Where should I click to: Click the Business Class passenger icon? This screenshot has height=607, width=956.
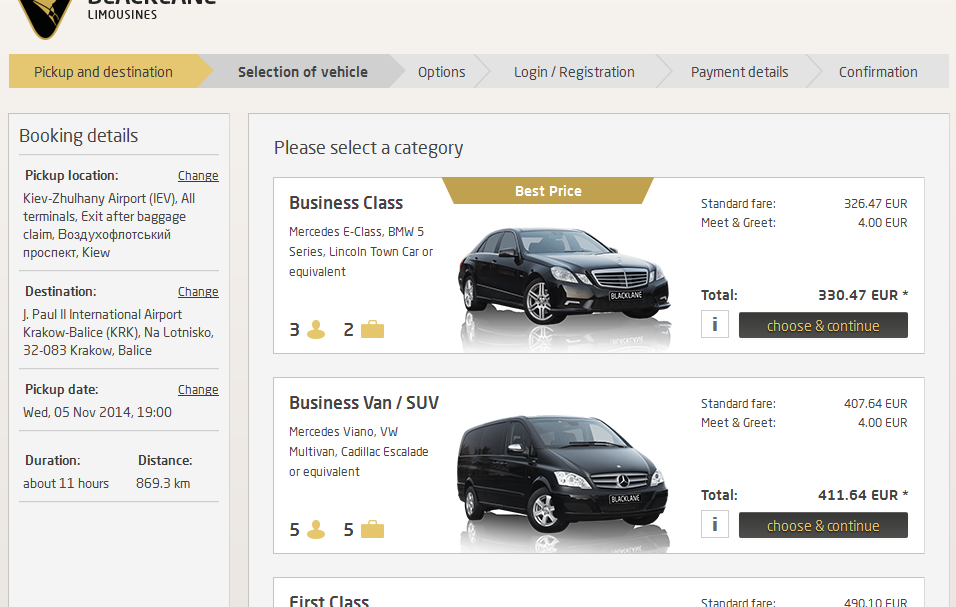tap(316, 330)
